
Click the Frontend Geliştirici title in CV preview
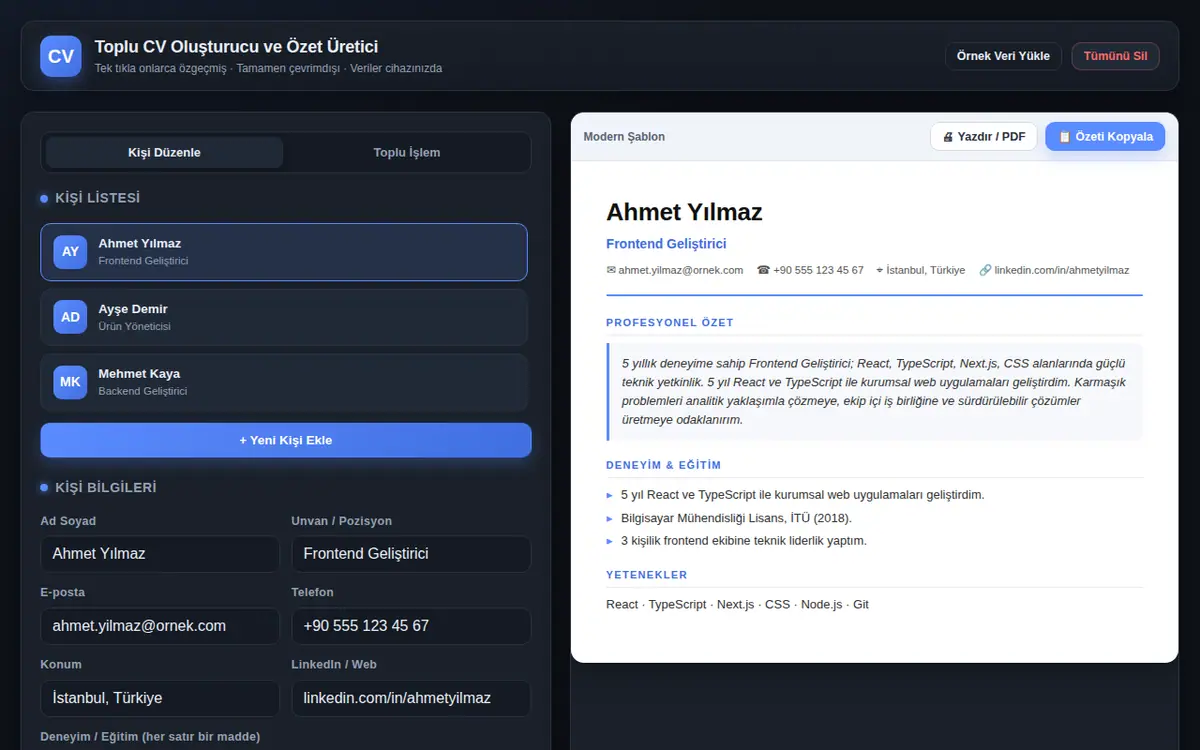666,244
